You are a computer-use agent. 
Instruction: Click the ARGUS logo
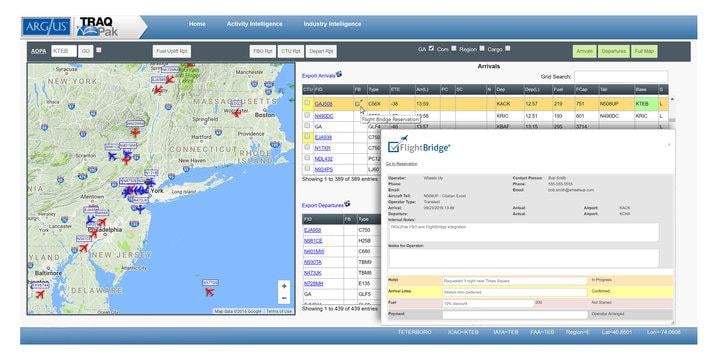click(46, 26)
